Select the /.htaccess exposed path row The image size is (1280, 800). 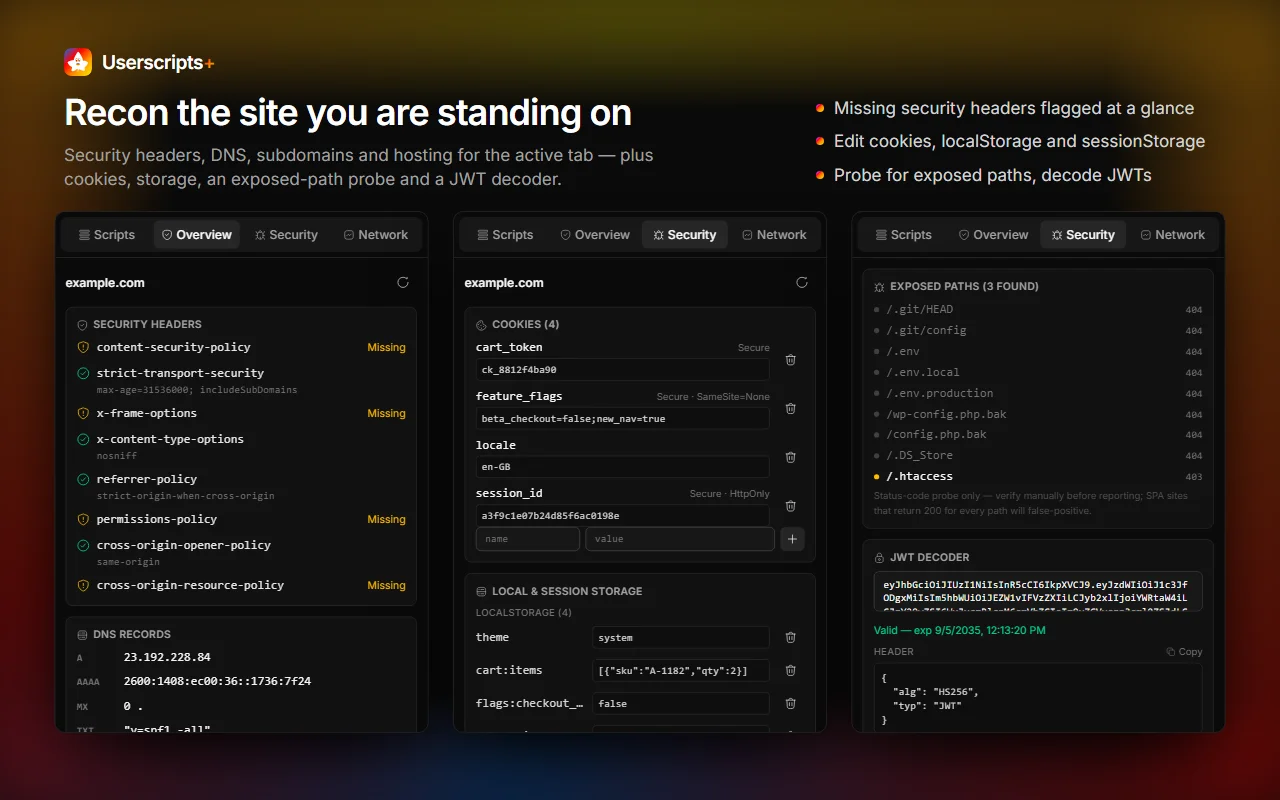[1038, 476]
